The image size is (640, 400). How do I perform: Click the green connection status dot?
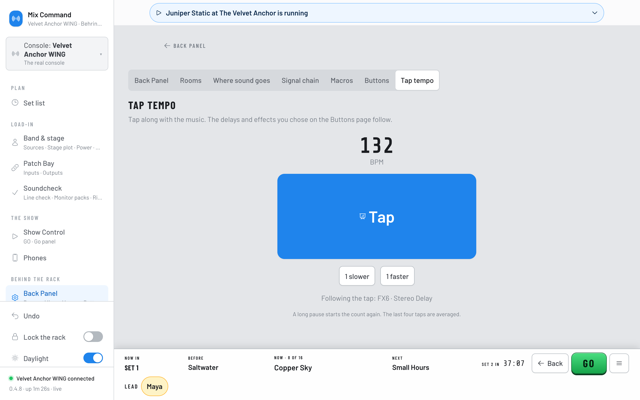point(11,378)
